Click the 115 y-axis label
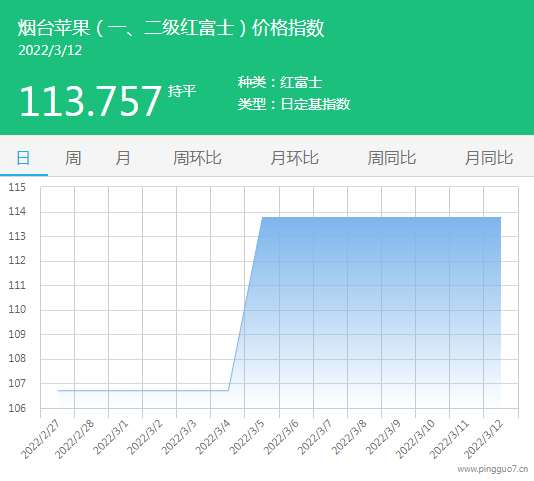The width and height of the screenshot is (534, 481). [17, 187]
